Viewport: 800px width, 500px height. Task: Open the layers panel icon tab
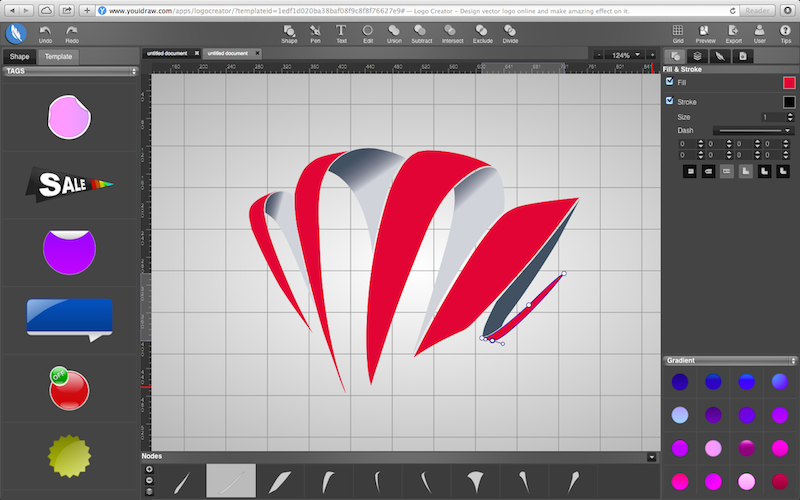[697, 56]
